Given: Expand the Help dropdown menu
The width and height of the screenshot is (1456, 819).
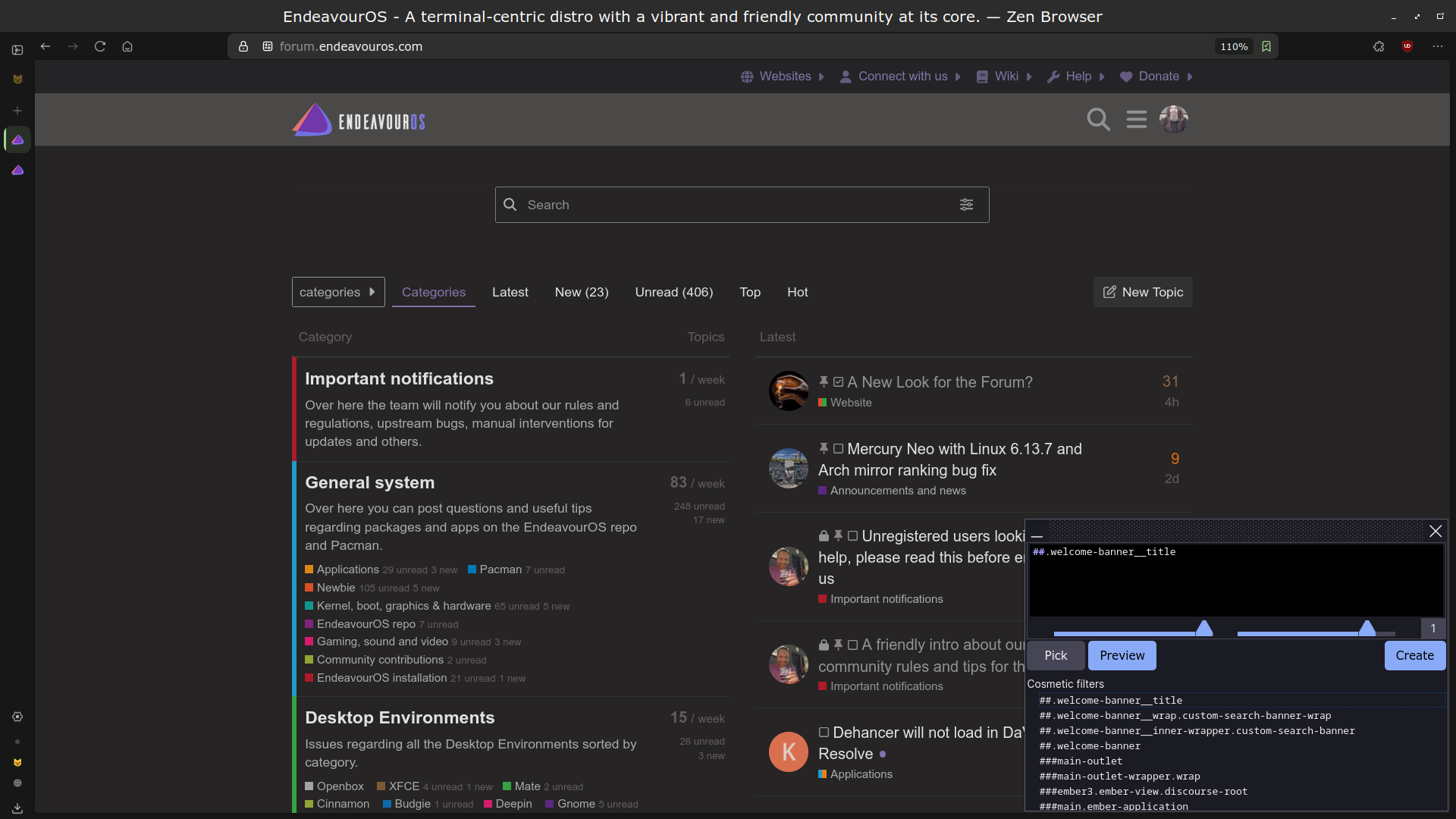Looking at the screenshot, I should 1076,77.
